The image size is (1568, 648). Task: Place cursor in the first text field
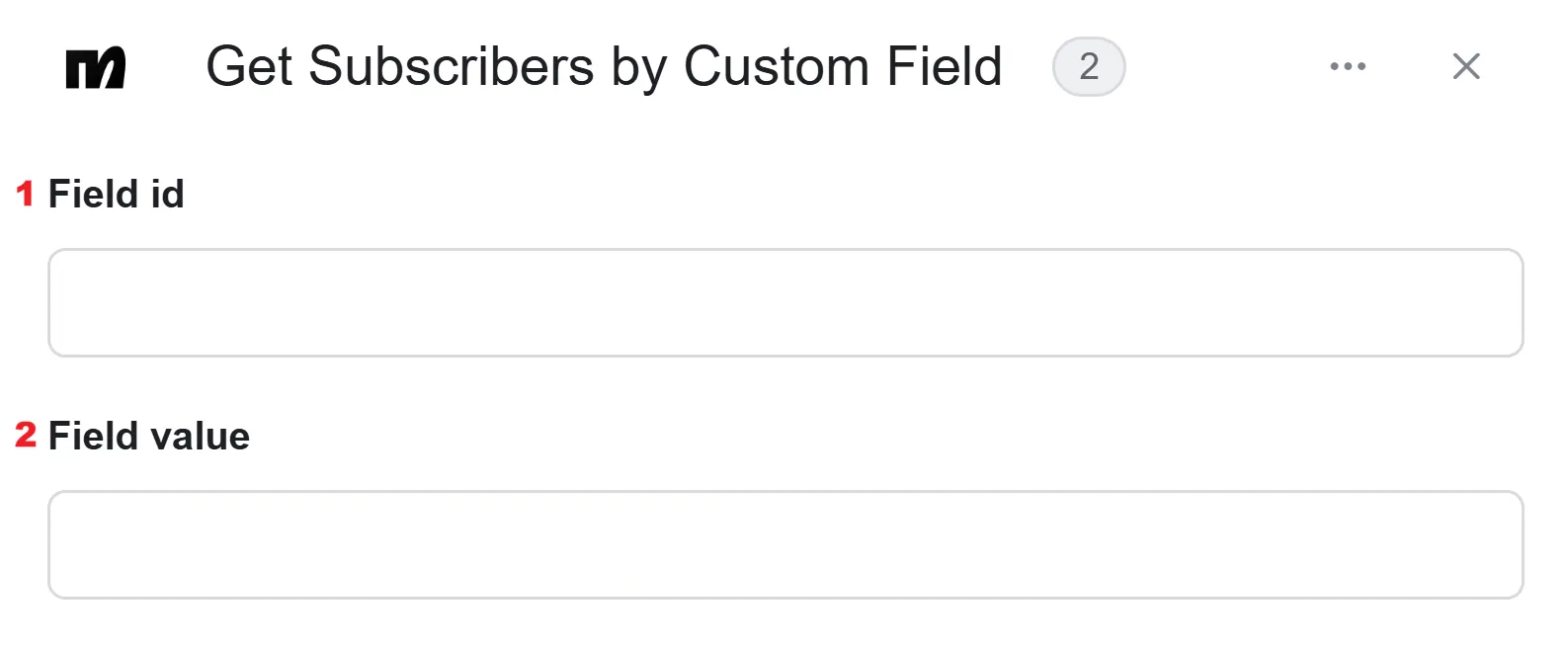tap(785, 302)
